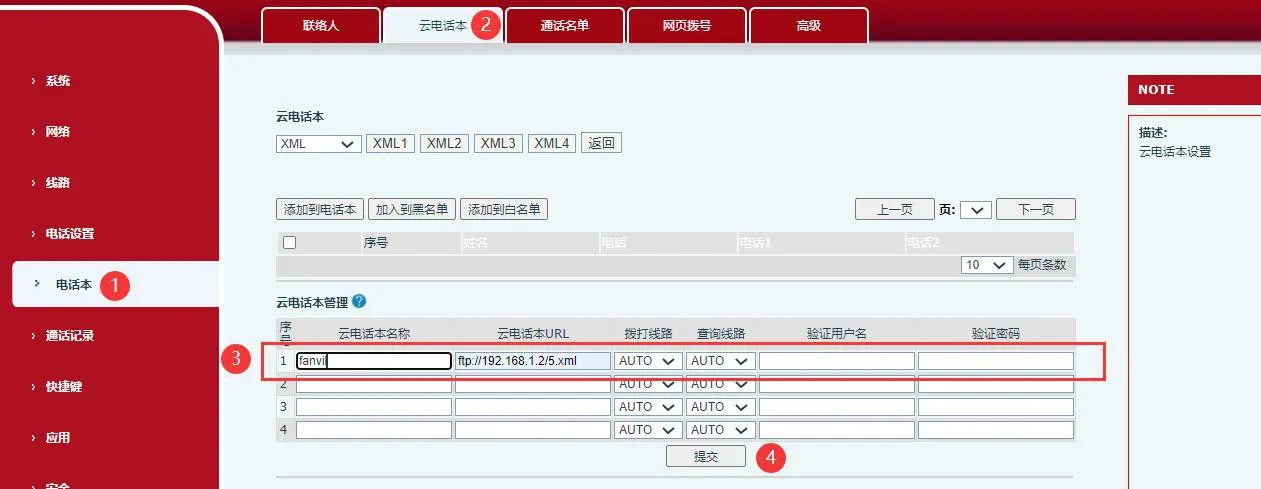Click the help icon beside 云电话本管理
This screenshot has width=1261, height=489.
click(359, 301)
